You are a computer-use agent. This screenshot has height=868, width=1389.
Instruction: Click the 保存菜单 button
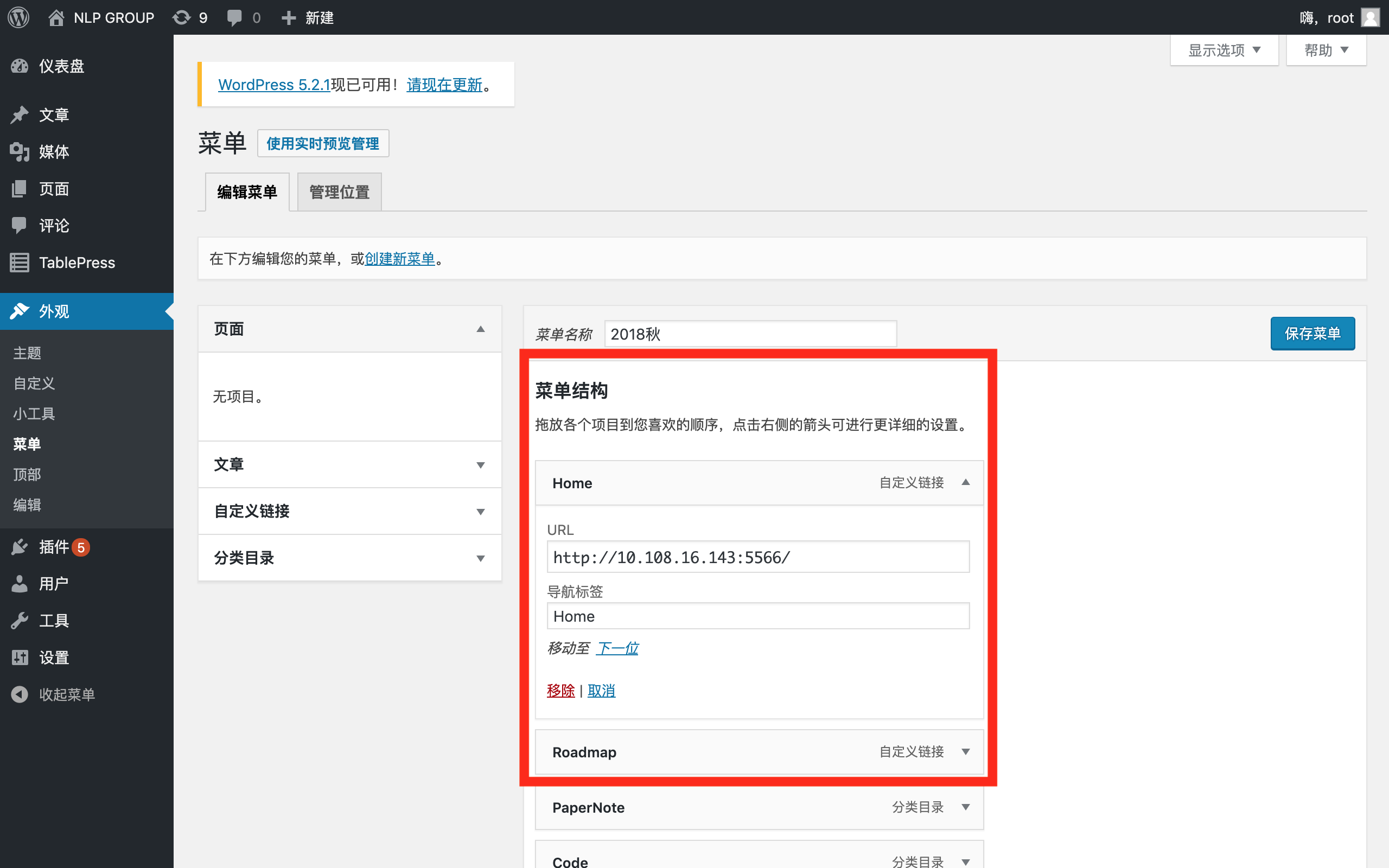(1312, 334)
